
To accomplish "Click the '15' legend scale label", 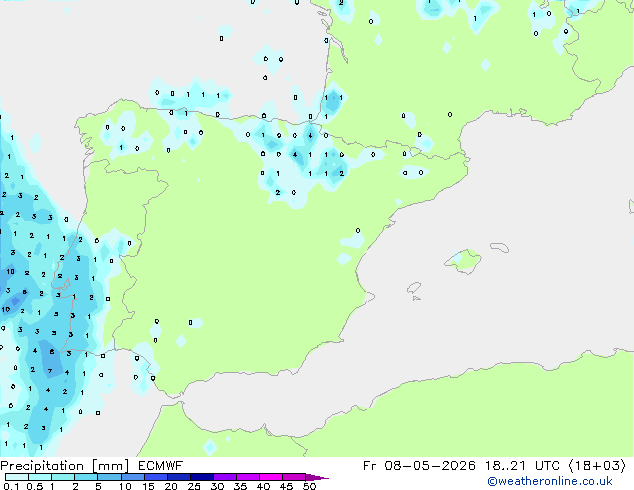I will coord(148,486).
